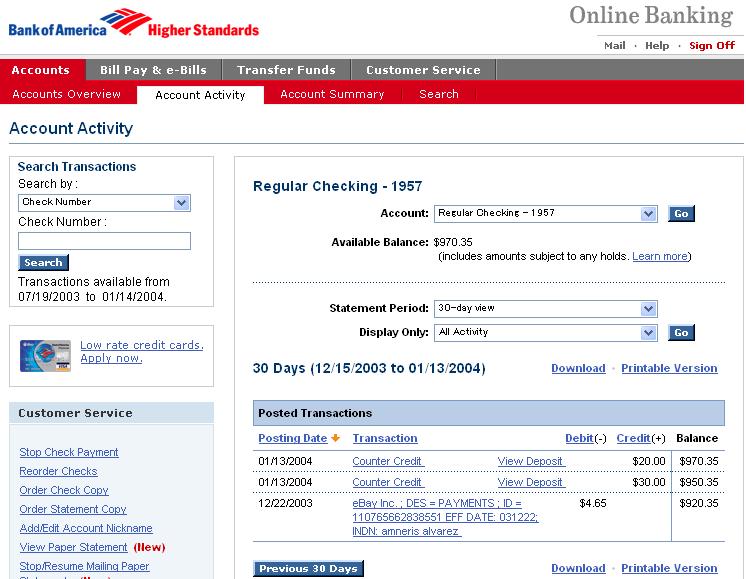Open View Deposit for the $20.00 credit
The width and height of the screenshot is (746, 579).
[531, 461]
